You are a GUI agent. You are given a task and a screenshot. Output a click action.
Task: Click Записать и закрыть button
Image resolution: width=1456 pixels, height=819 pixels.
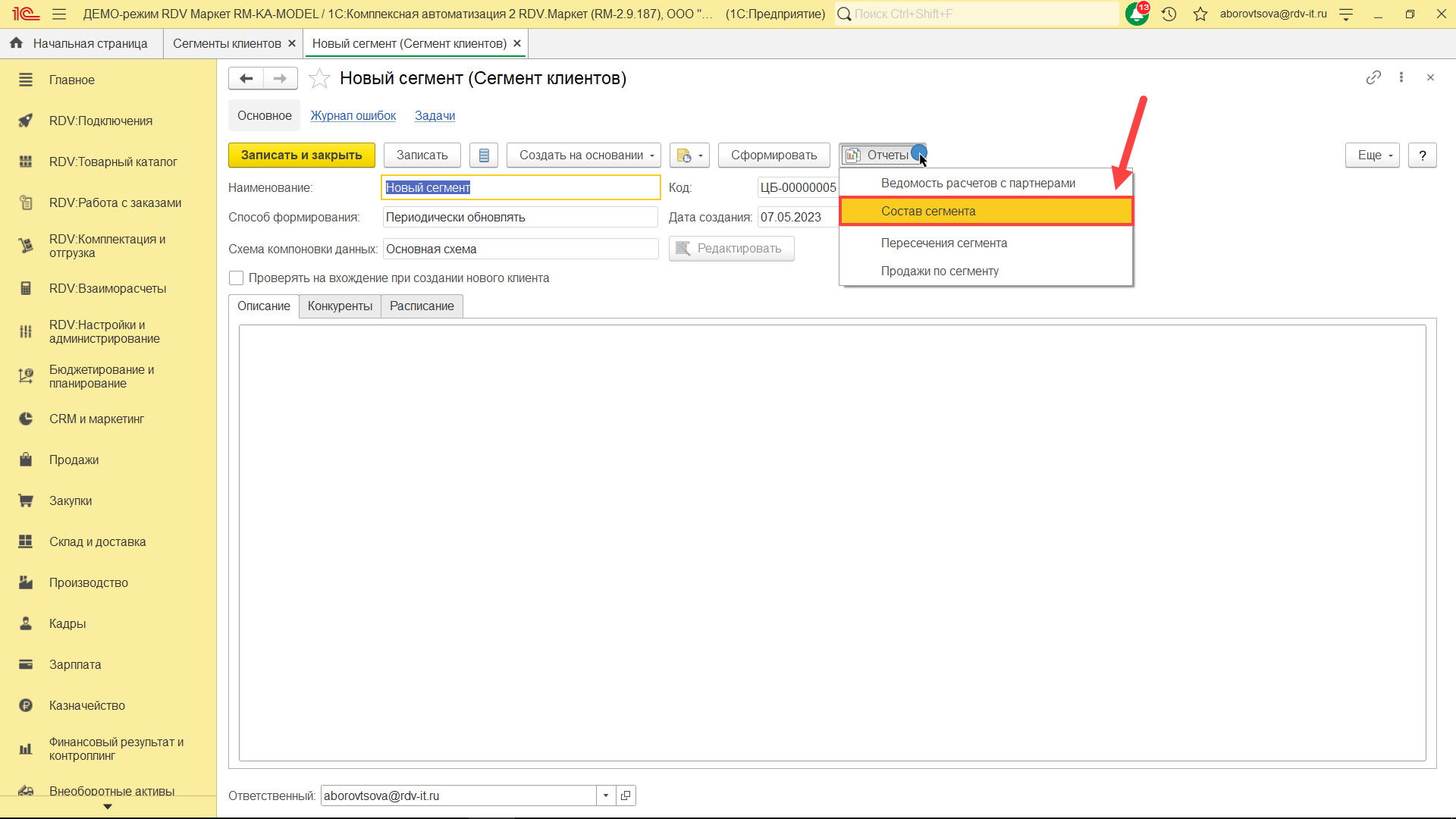point(301,155)
